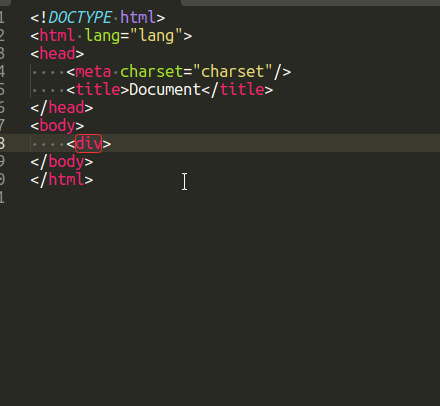Click the lang attribute name in html tag
Viewport: 440px width, 406px height.
[102, 36]
